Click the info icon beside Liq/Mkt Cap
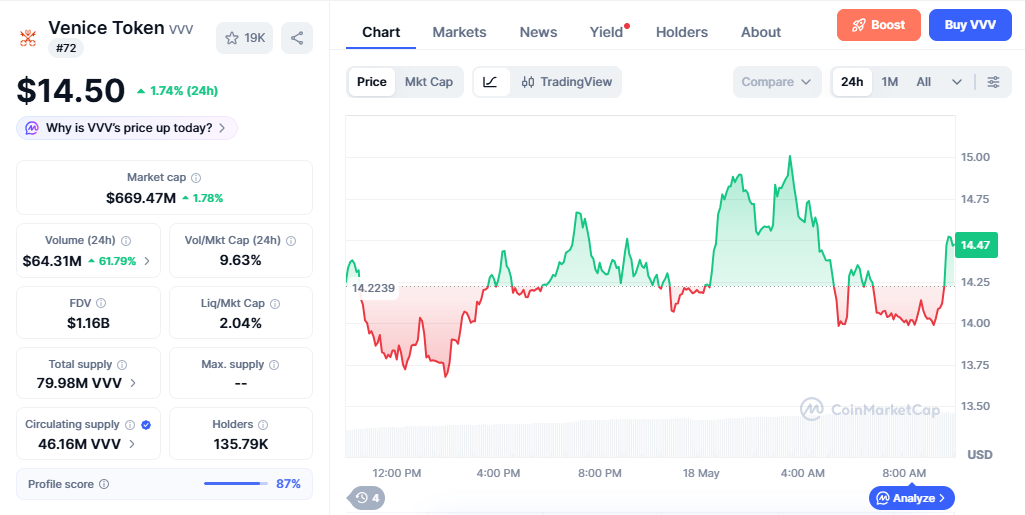This screenshot has height=515, width=1025. (275, 303)
